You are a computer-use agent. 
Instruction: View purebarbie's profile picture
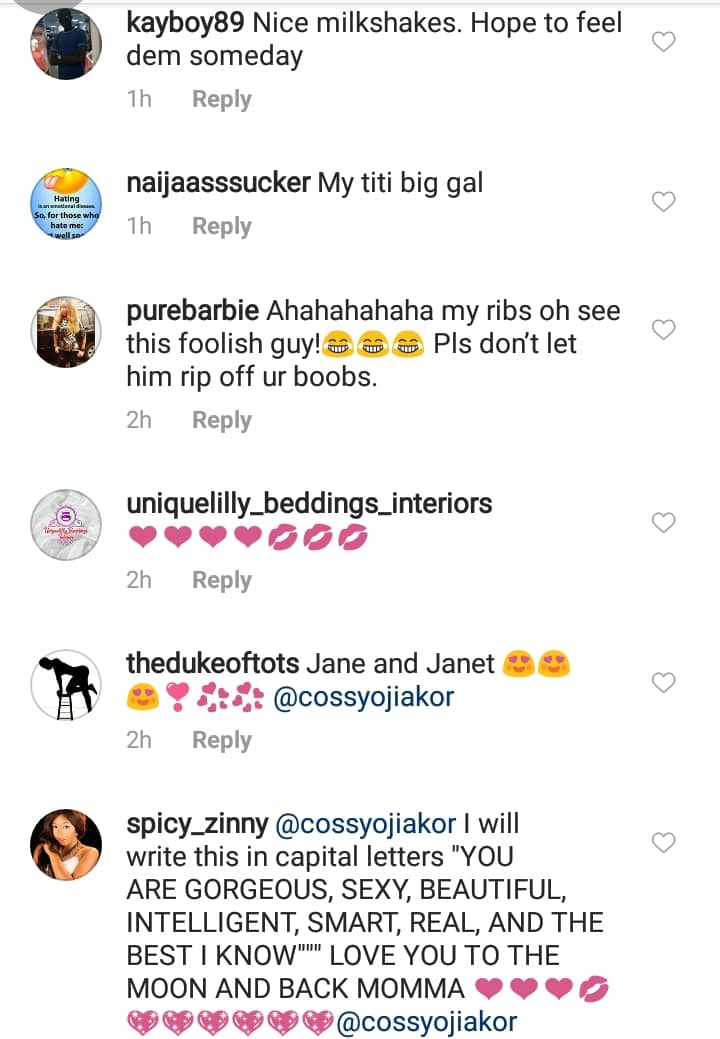[x=66, y=332]
